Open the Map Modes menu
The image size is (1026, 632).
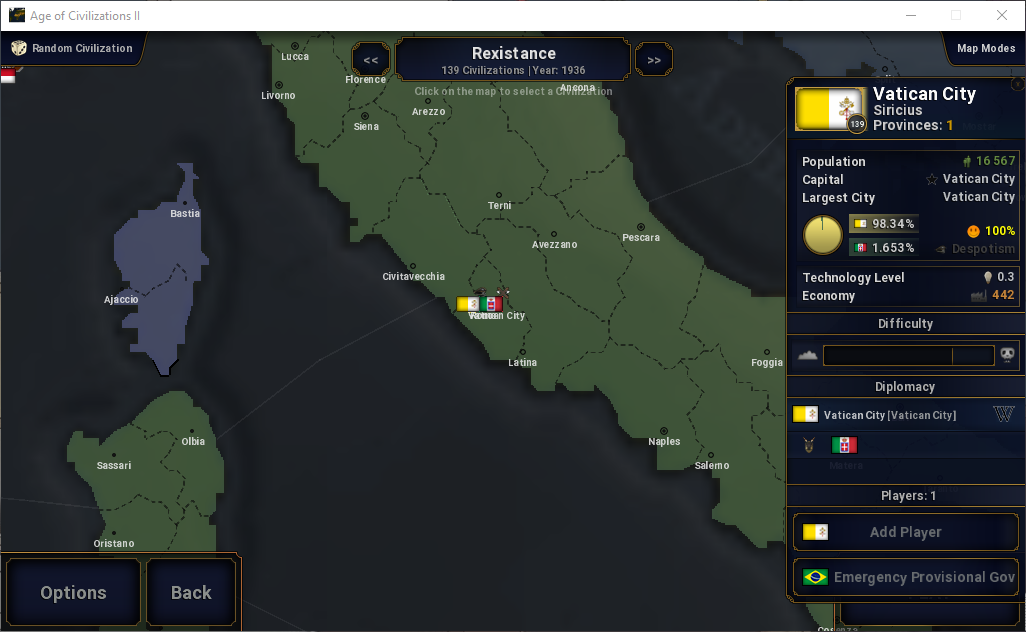point(985,48)
